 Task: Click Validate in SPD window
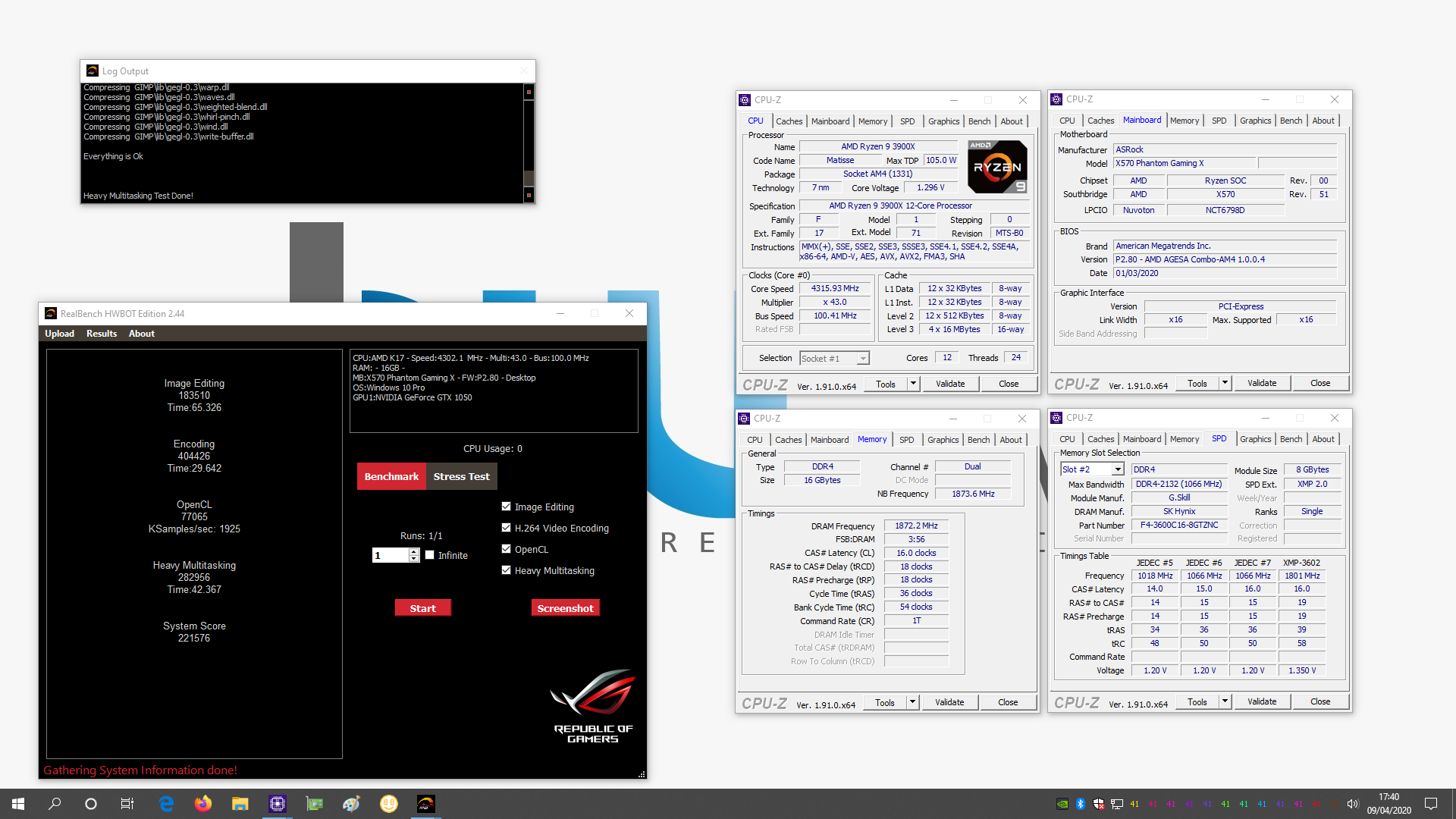[1262, 701]
